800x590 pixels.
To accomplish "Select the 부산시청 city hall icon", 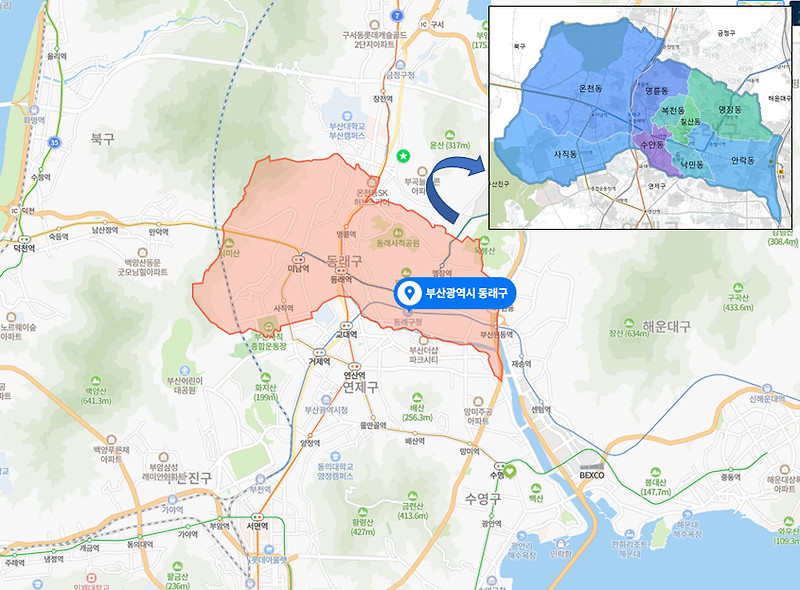I will coord(326,400).
